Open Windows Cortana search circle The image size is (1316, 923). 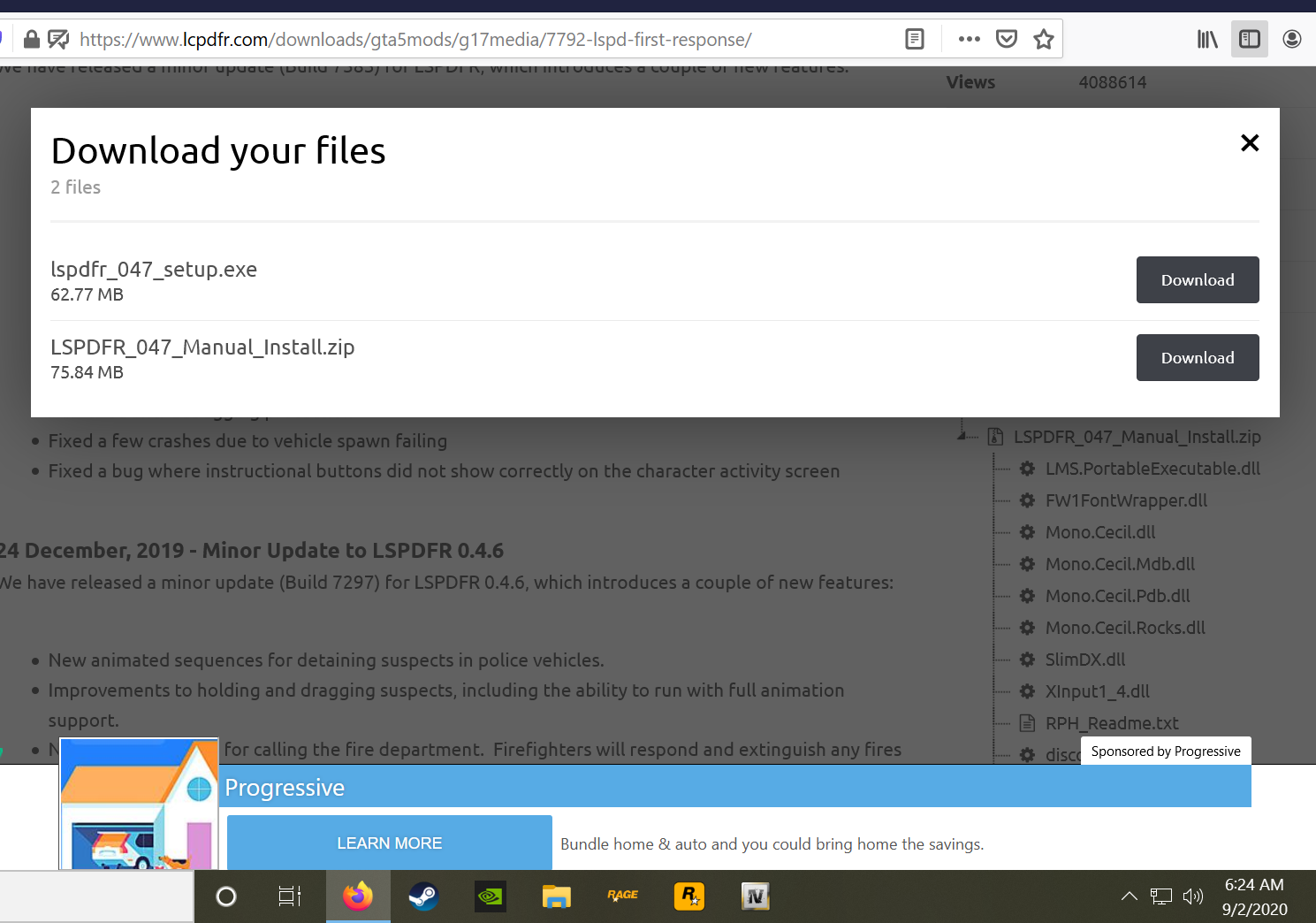[x=226, y=896]
